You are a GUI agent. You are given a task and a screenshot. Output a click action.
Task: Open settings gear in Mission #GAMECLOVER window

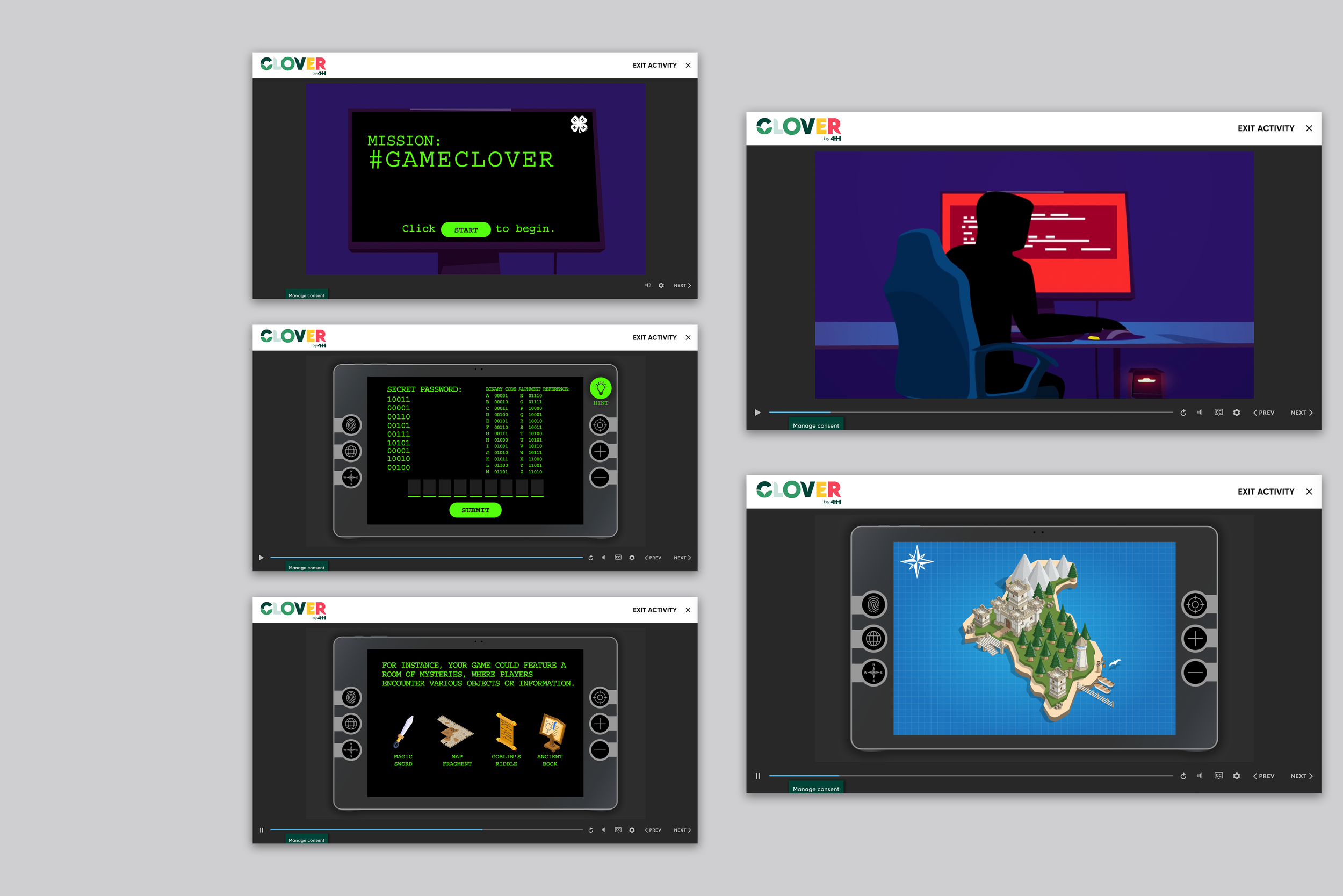661,286
